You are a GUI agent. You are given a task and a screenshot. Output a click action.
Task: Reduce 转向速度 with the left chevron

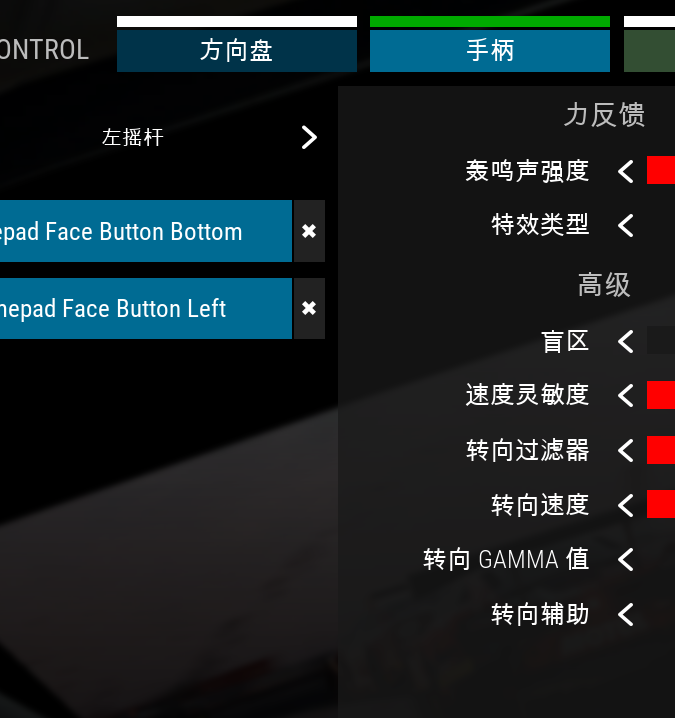point(626,506)
